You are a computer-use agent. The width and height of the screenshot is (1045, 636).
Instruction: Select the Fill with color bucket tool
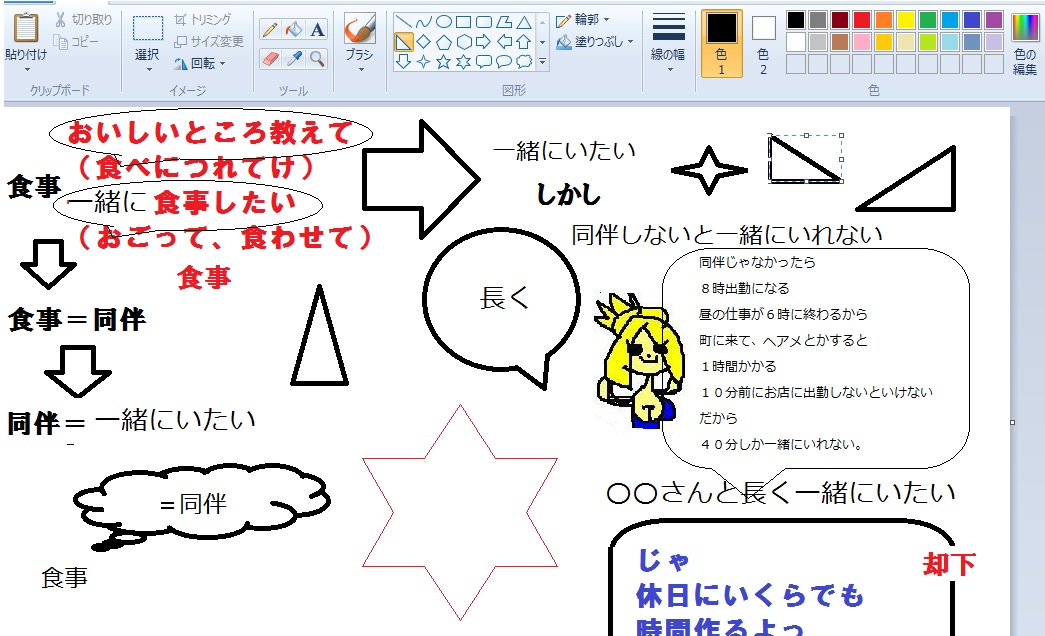click(x=293, y=29)
